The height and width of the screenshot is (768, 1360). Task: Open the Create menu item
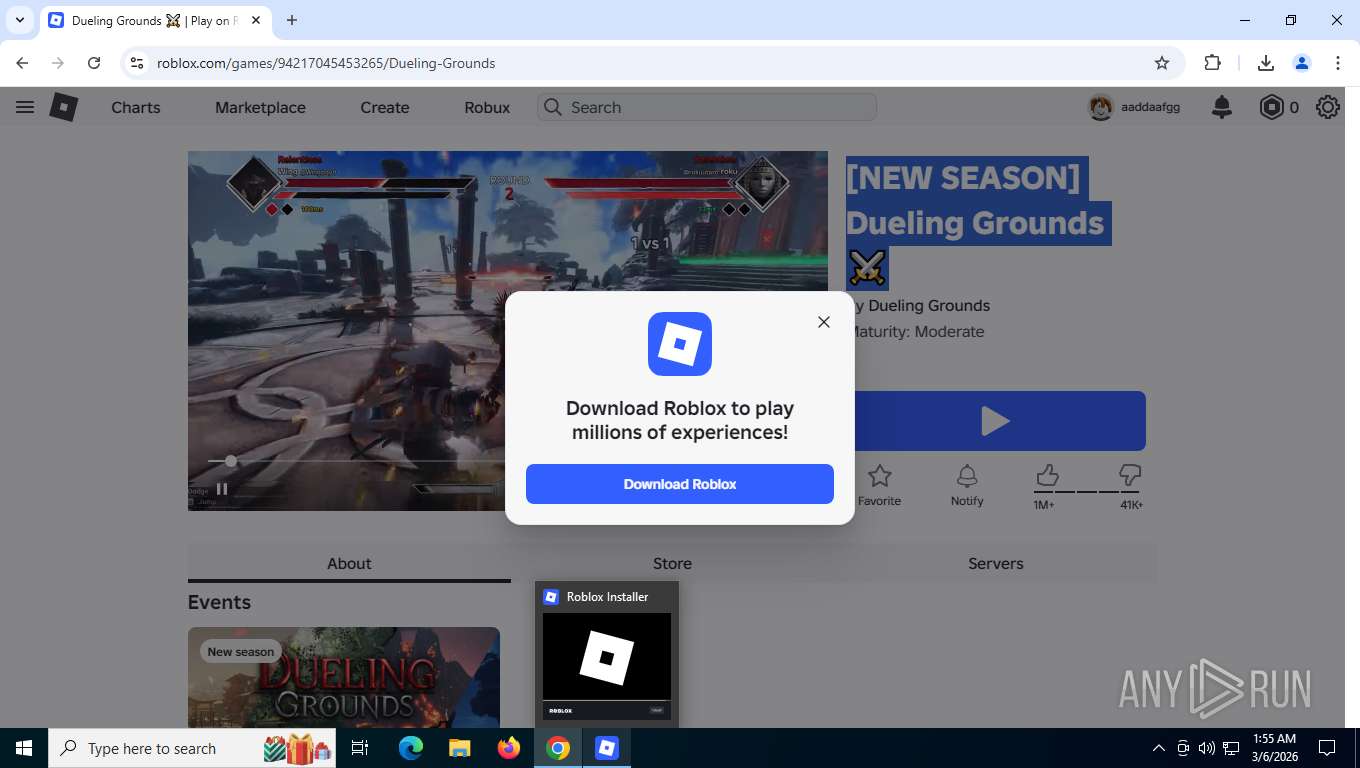coord(385,107)
